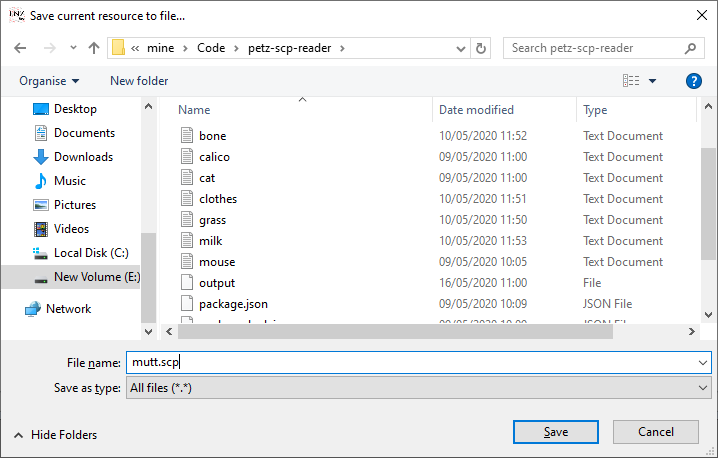The width and height of the screenshot is (718, 458).
Task: Expand the Save as type dropdown
Action: [704, 387]
